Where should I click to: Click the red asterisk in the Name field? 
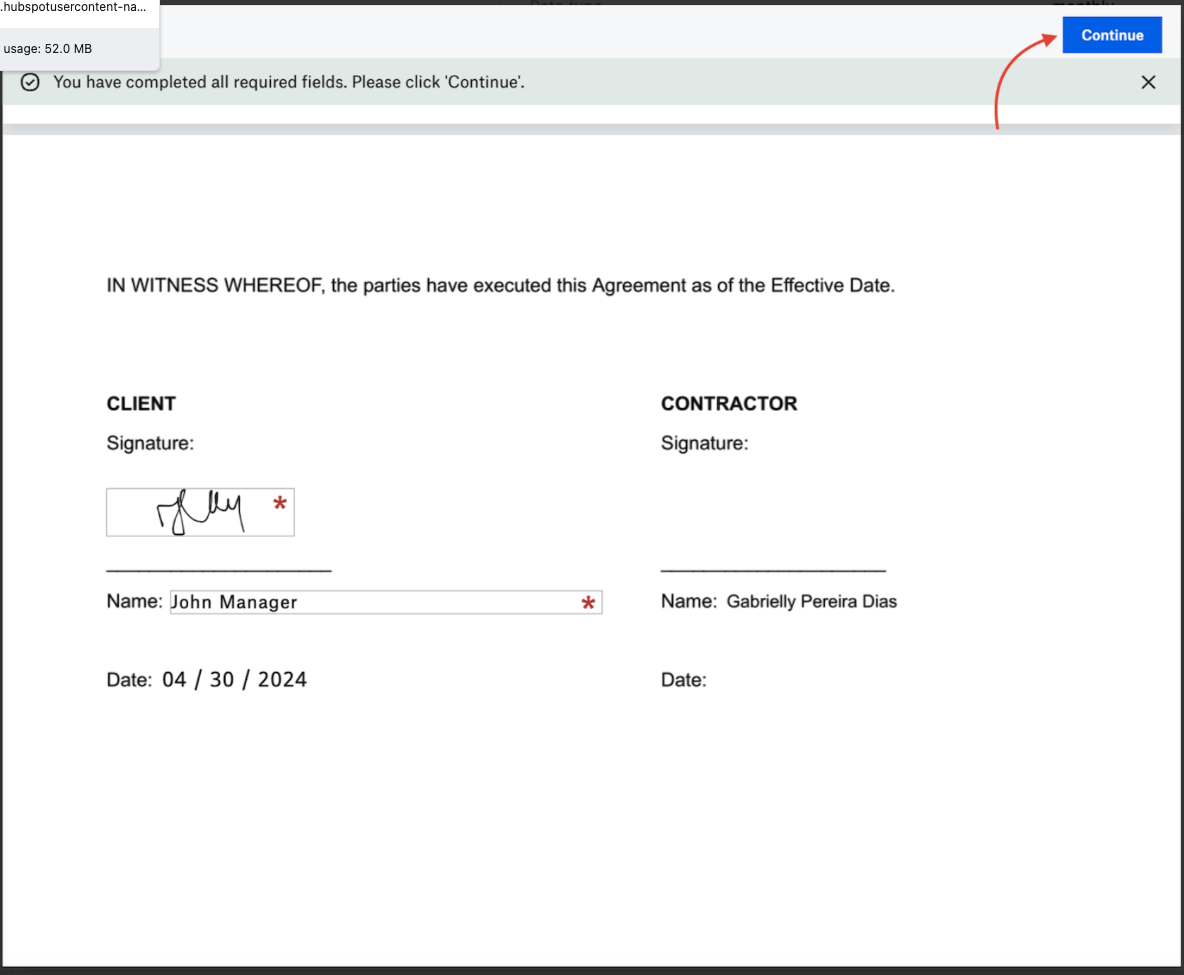coord(588,603)
